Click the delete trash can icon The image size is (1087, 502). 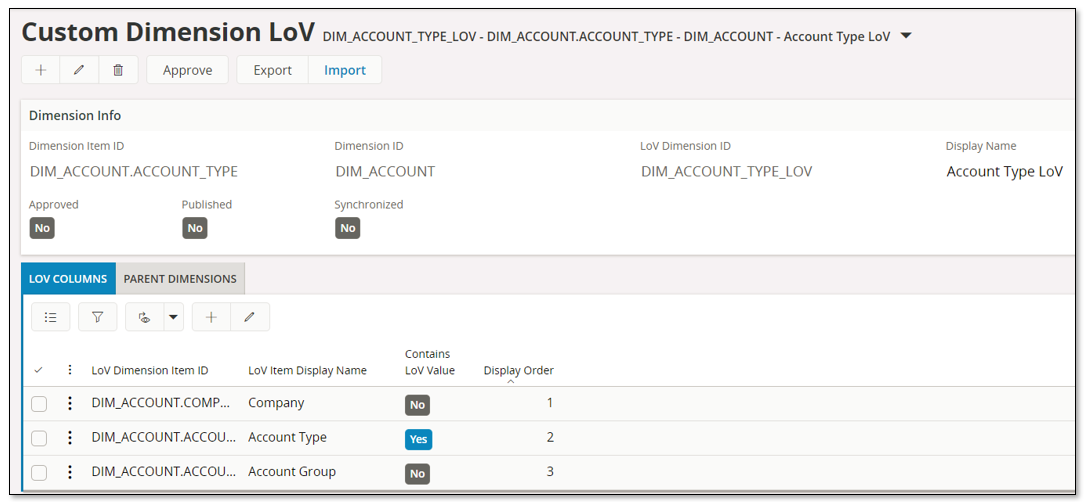point(118,70)
